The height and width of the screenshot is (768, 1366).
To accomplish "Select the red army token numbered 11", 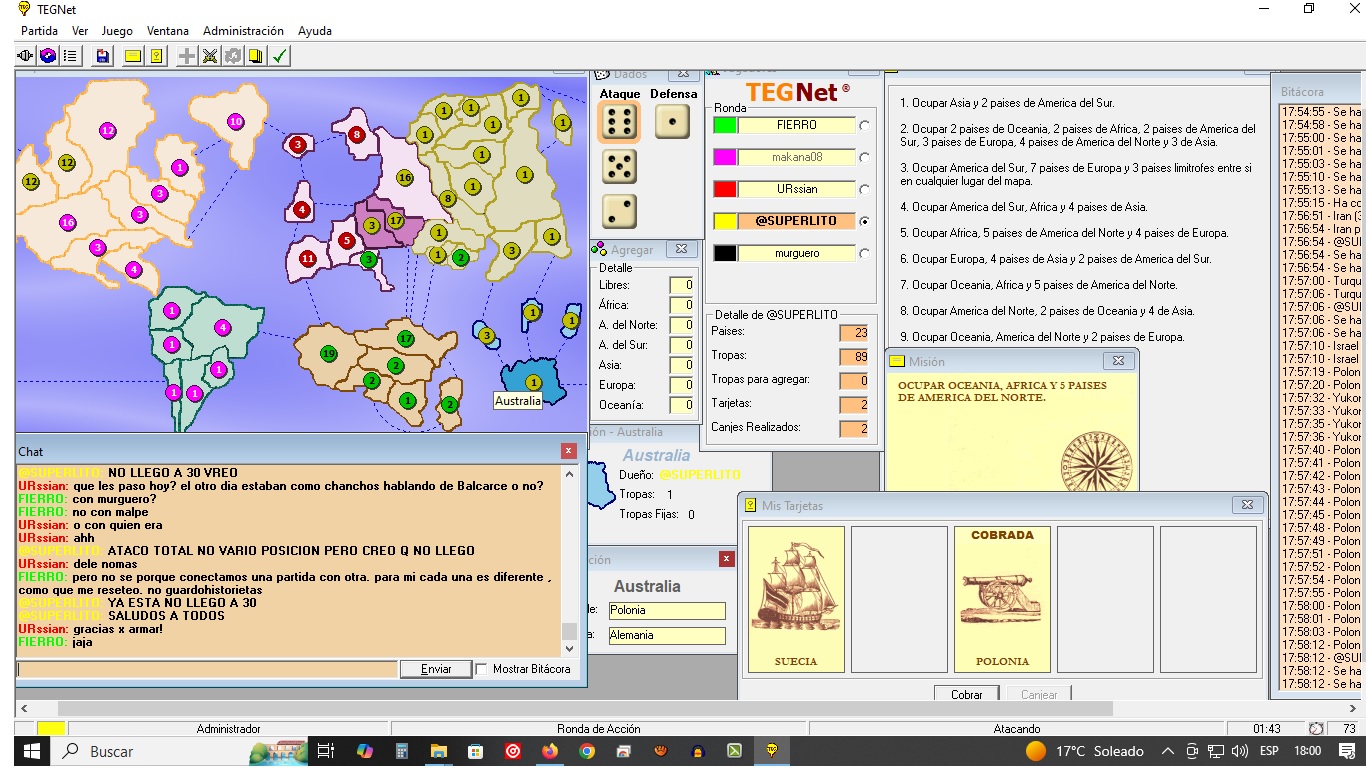I will coord(308,259).
